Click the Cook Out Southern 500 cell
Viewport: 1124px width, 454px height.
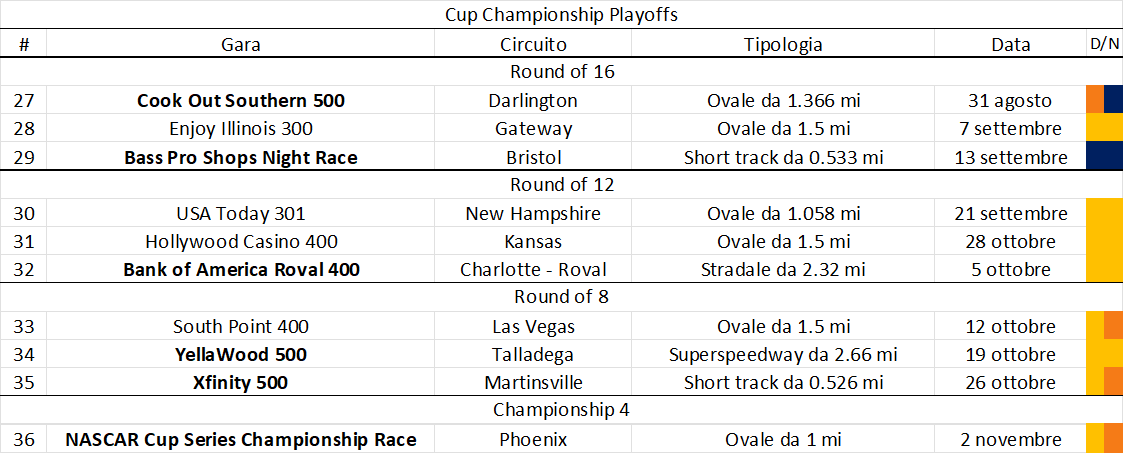click(240, 100)
